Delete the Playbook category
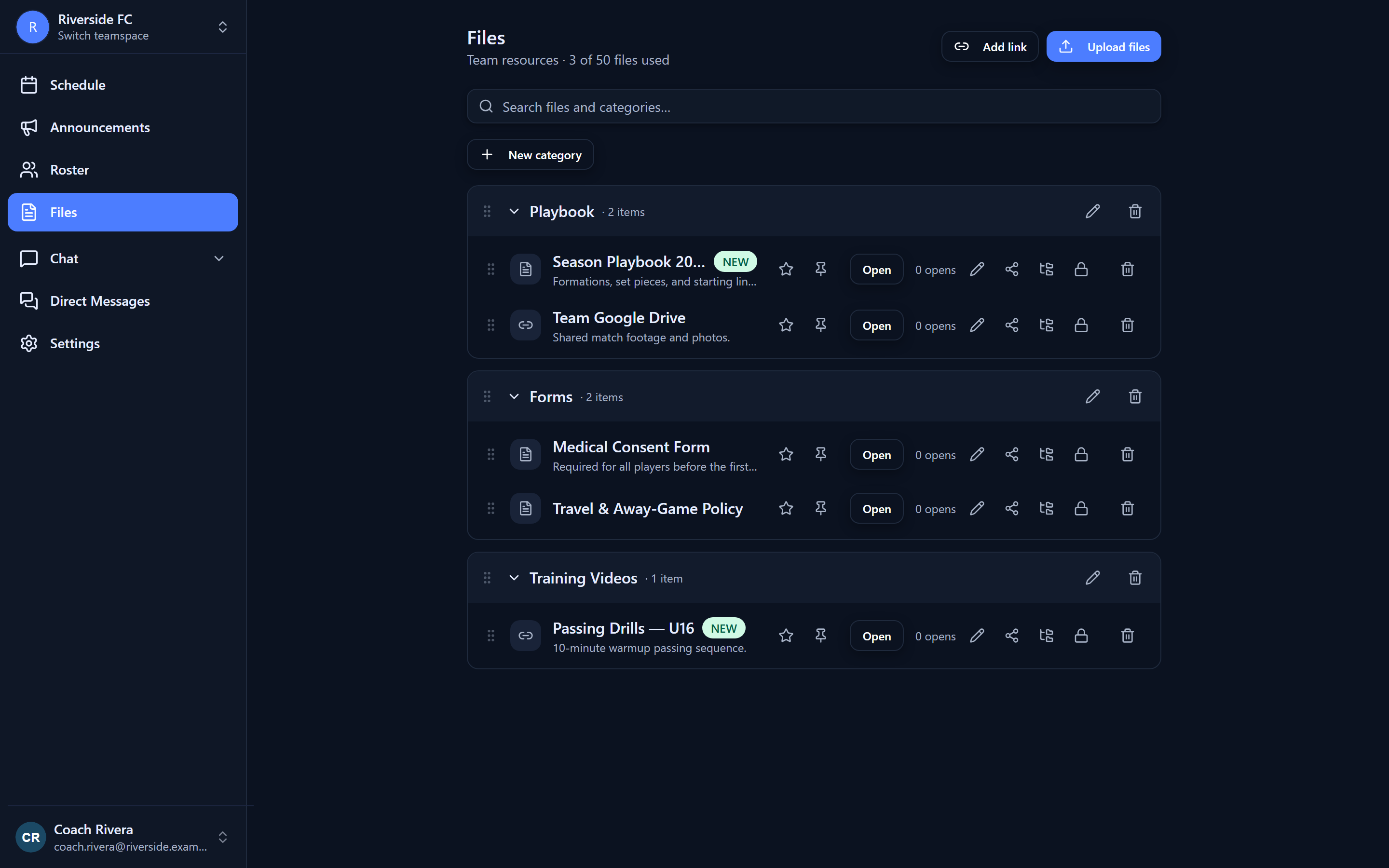This screenshot has width=1389, height=868. click(1135, 211)
